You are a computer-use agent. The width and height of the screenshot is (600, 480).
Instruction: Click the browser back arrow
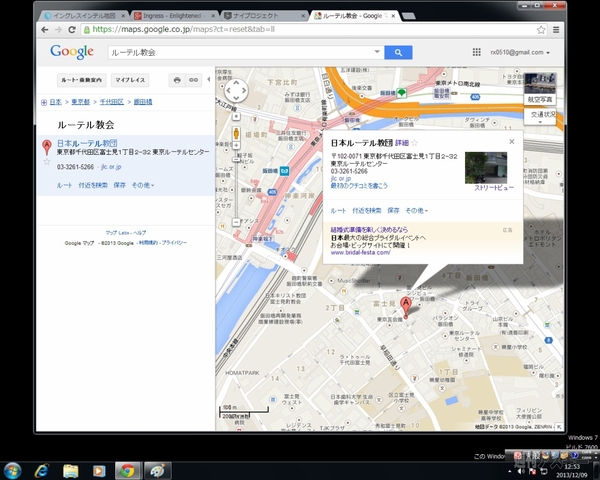point(45,29)
